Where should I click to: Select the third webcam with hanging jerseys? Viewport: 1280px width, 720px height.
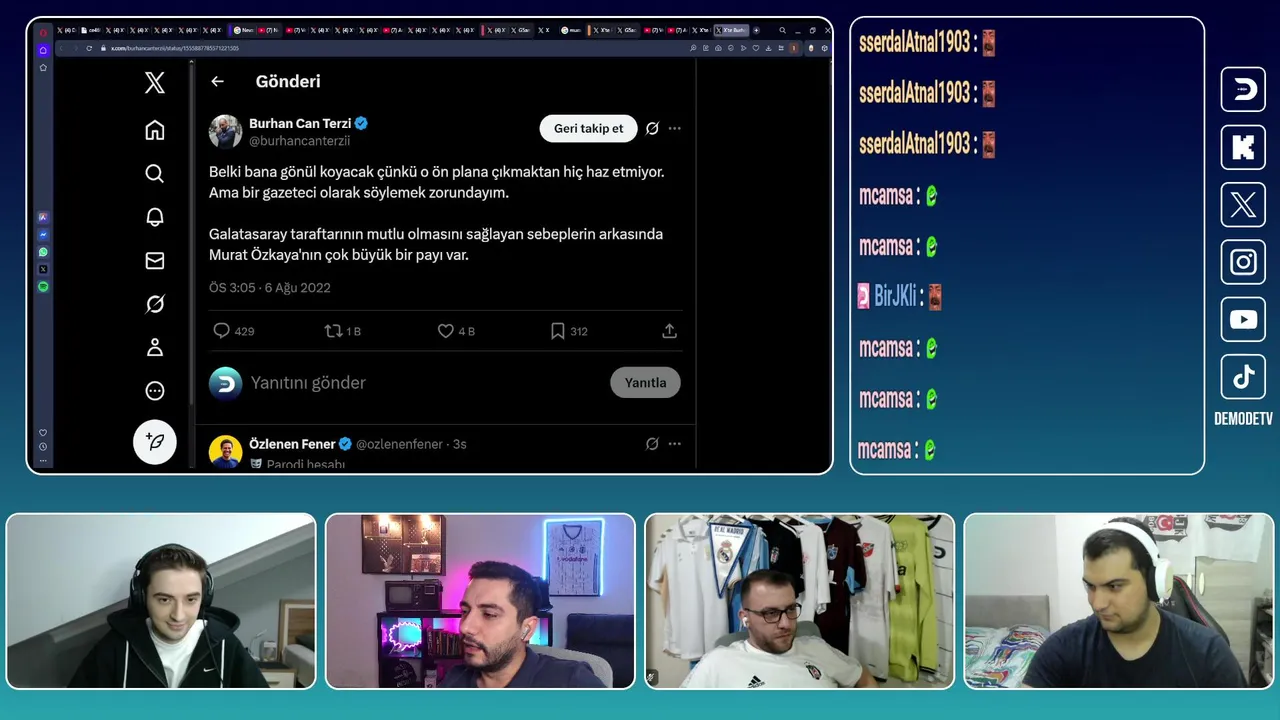pyautogui.click(x=800, y=601)
